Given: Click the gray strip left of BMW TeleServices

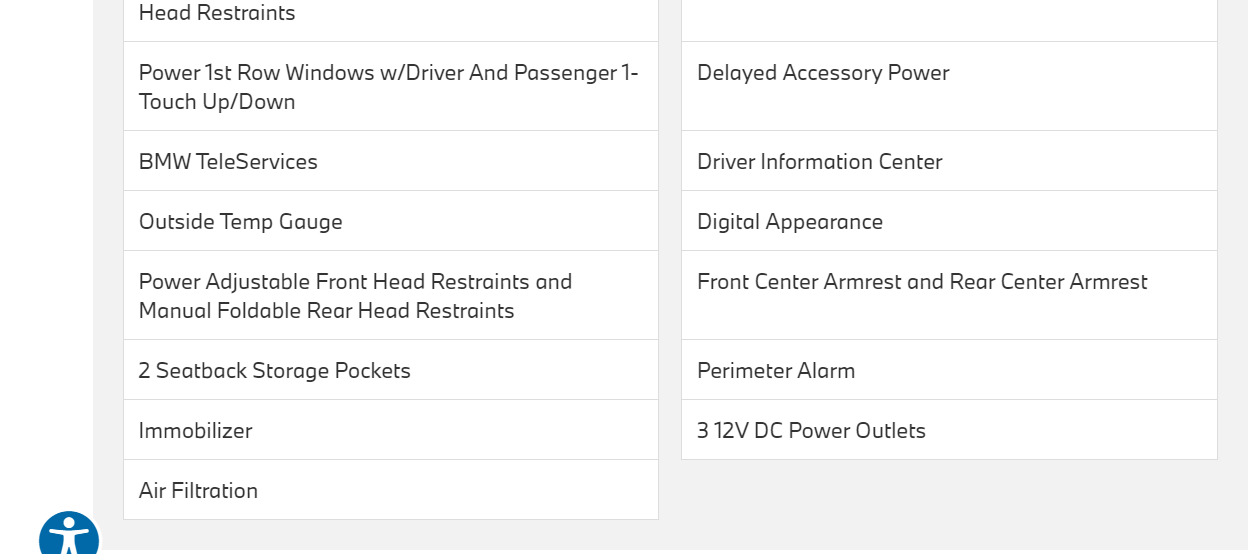Looking at the screenshot, I should click(x=108, y=162).
